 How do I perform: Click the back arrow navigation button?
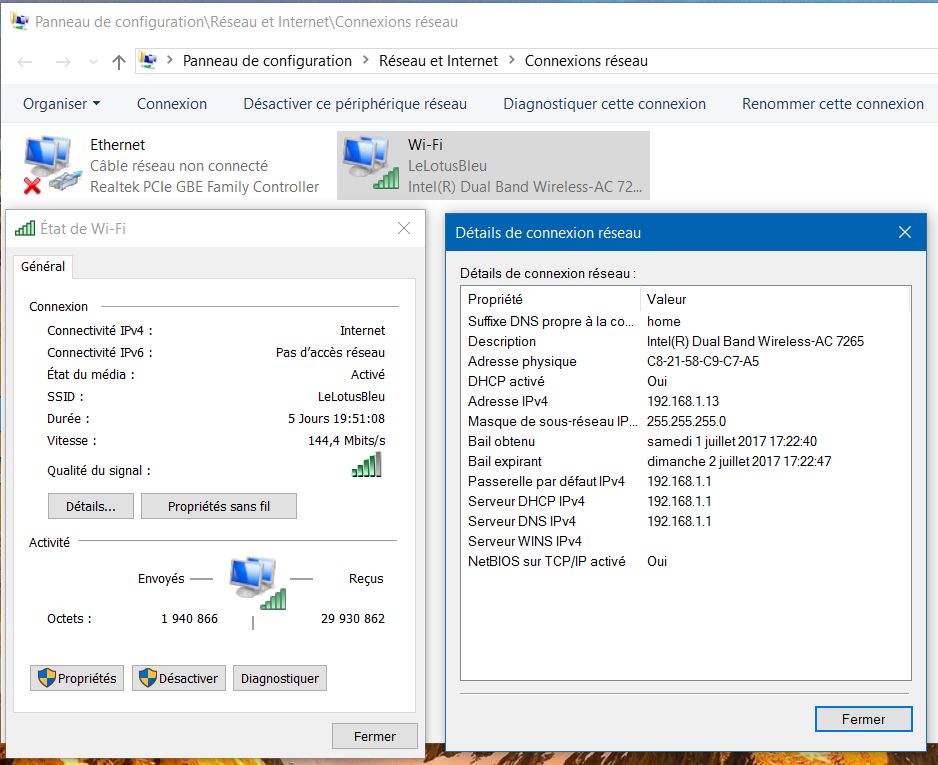(25, 62)
